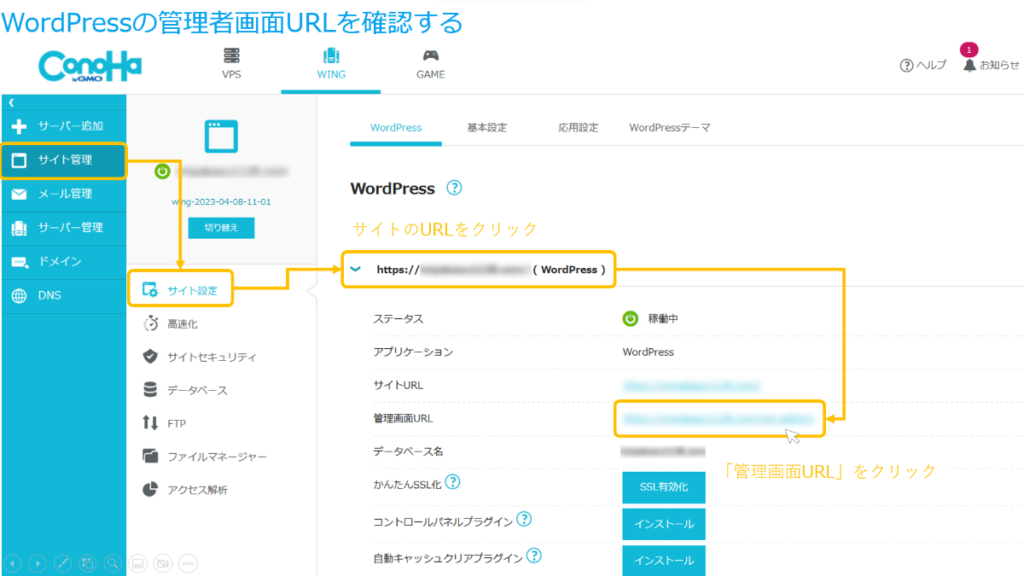Launch ファイルマネージャー from the site menu

pos(204,456)
